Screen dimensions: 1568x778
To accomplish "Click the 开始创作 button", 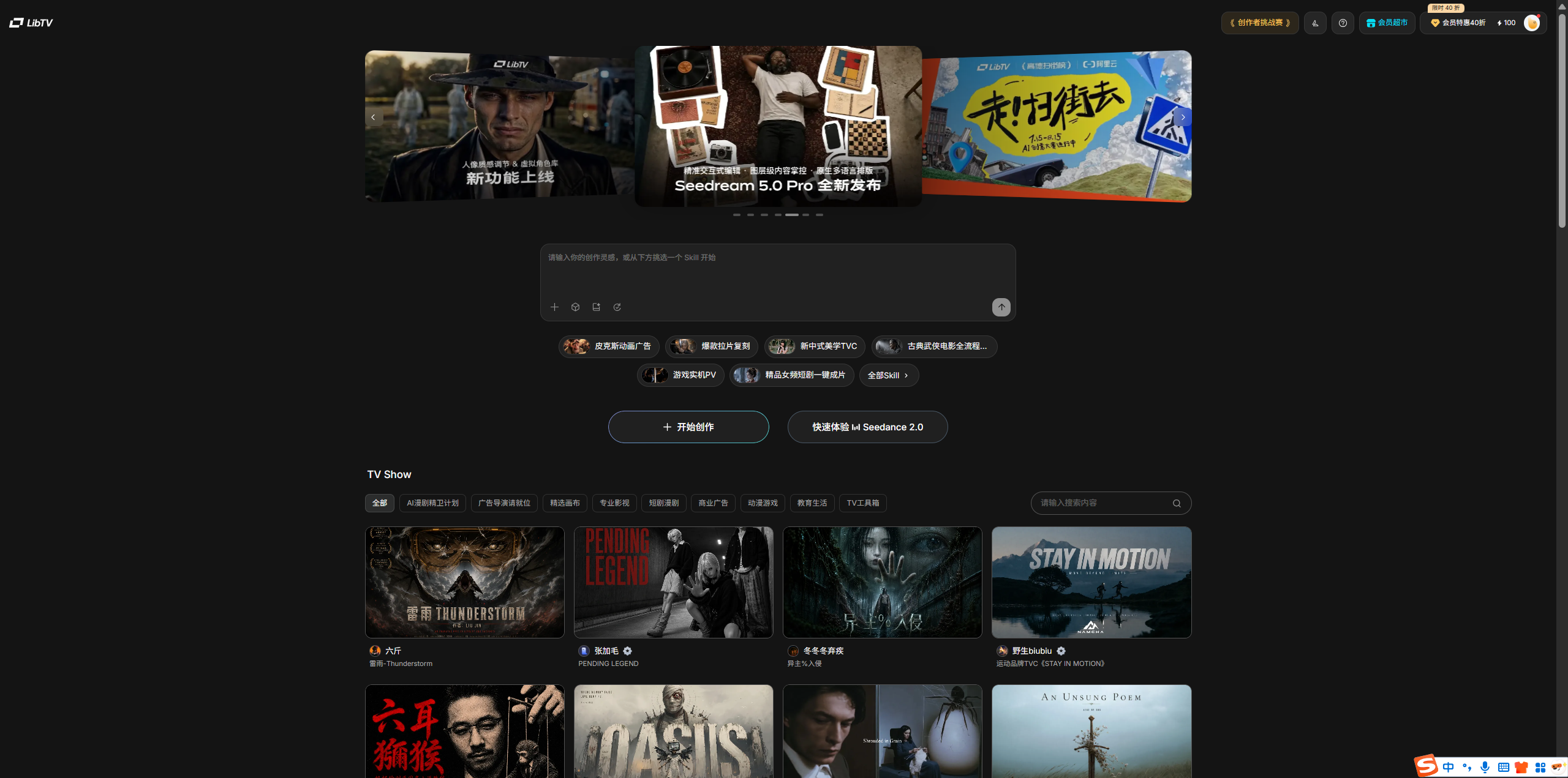I will 688,427.
